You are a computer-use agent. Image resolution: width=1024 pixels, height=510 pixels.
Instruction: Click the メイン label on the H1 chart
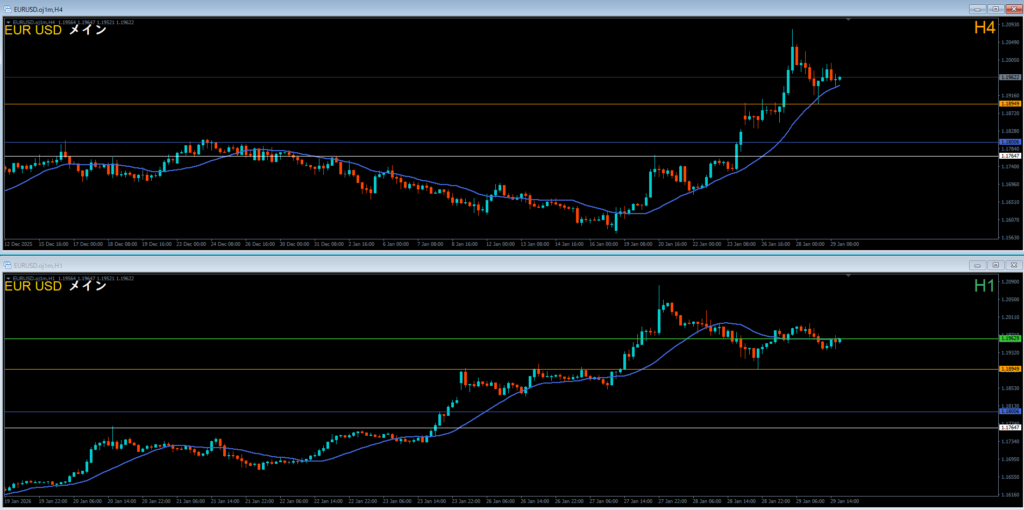(87, 287)
